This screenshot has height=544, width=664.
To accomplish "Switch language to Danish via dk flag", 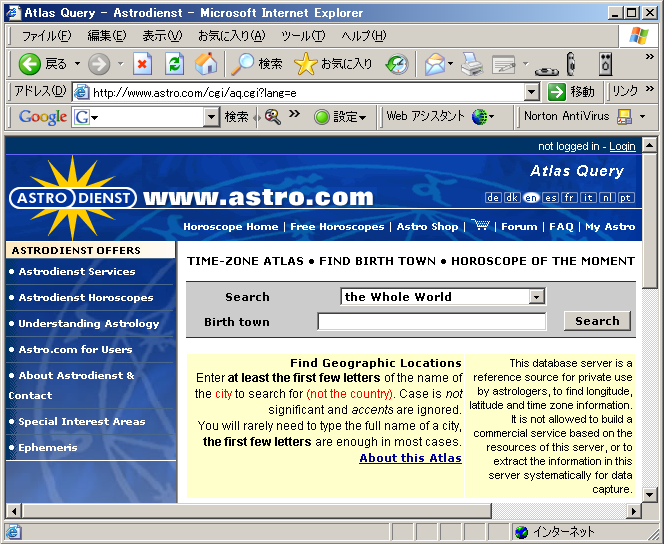I will tap(512, 197).
